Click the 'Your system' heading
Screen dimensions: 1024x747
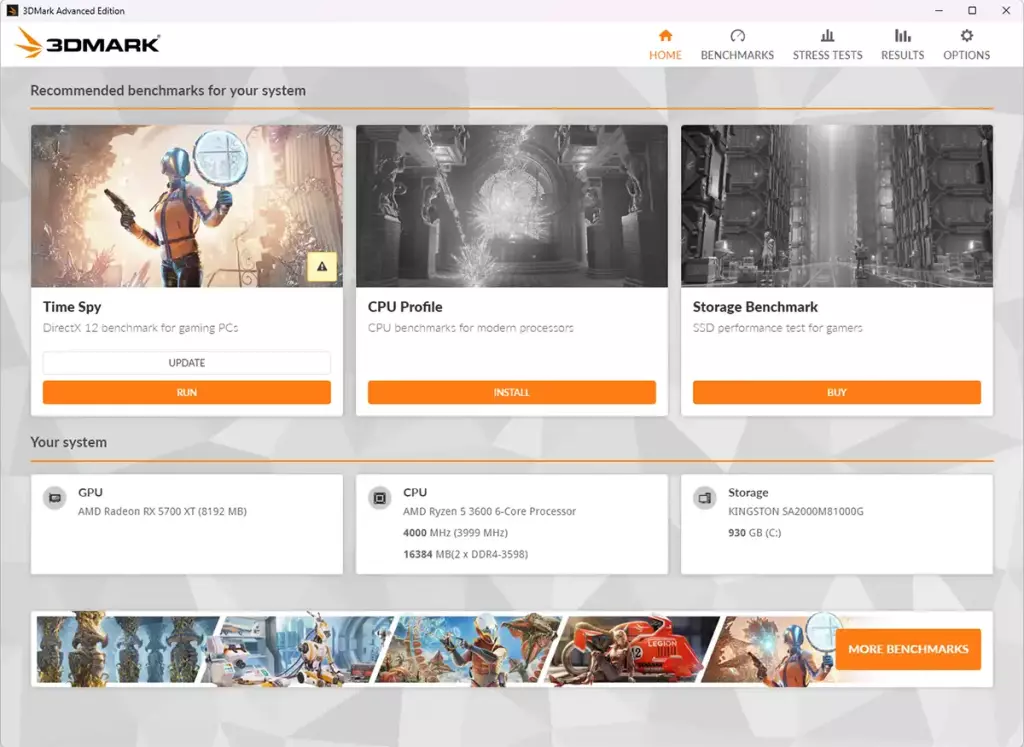[x=69, y=442]
